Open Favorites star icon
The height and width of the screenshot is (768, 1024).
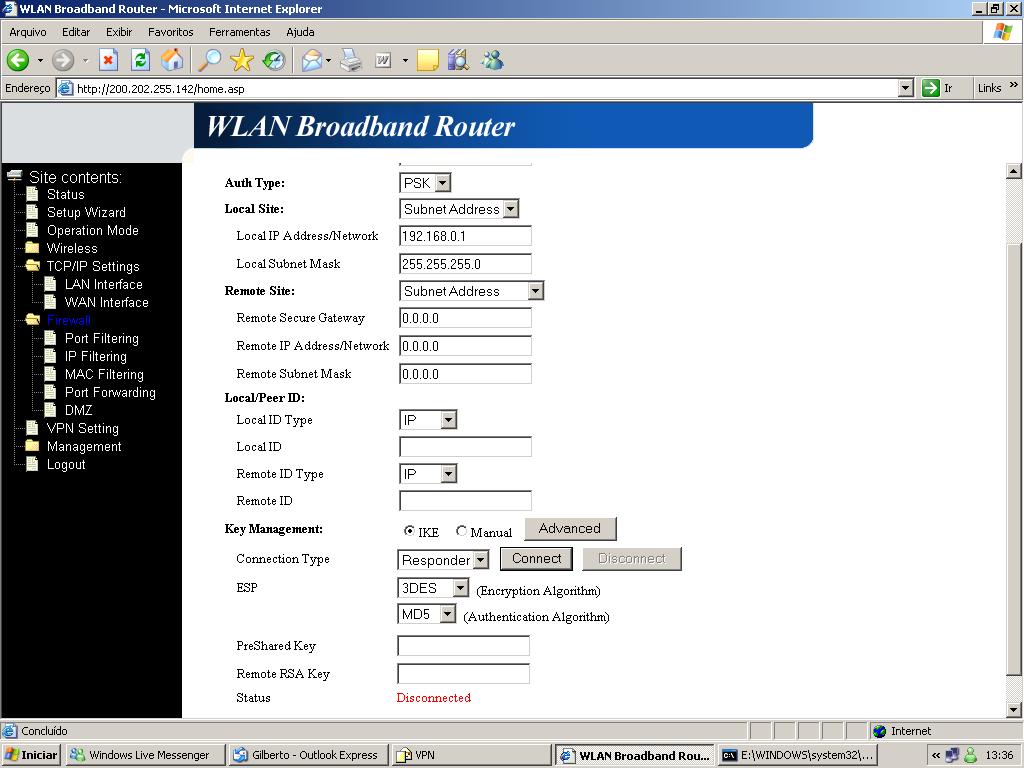242,60
